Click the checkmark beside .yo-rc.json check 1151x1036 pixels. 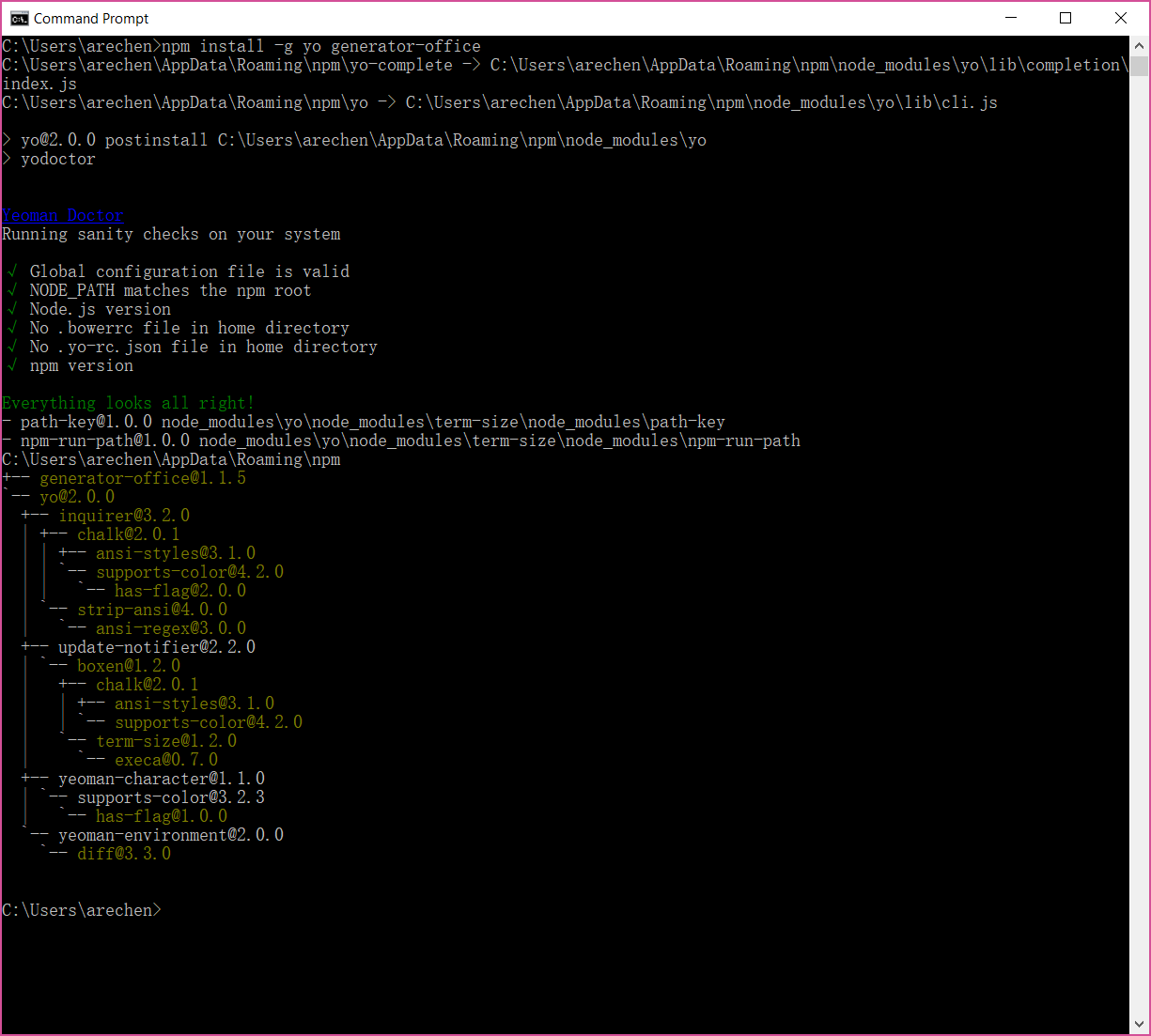(10, 347)
